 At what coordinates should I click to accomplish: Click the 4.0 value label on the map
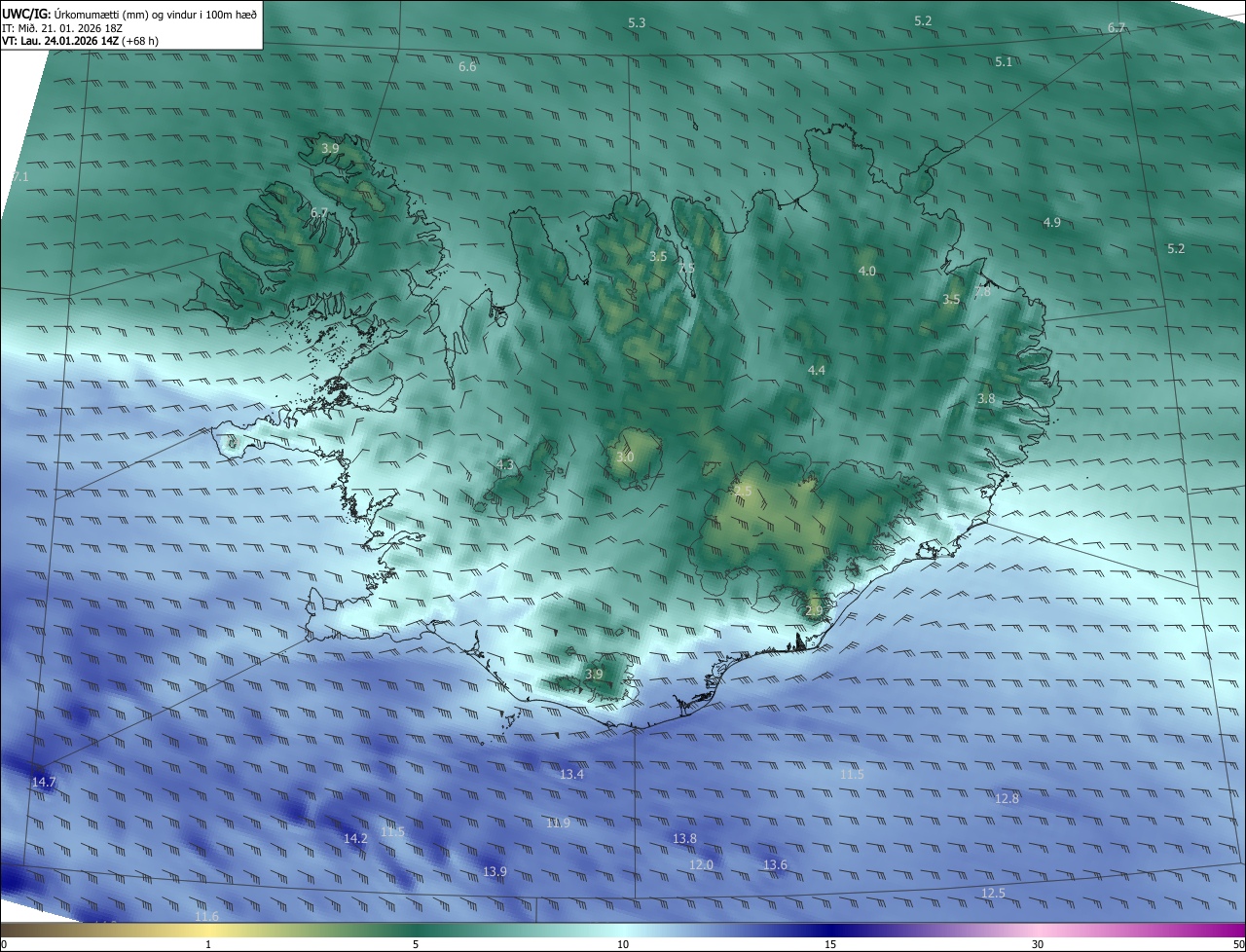point(866,272)
